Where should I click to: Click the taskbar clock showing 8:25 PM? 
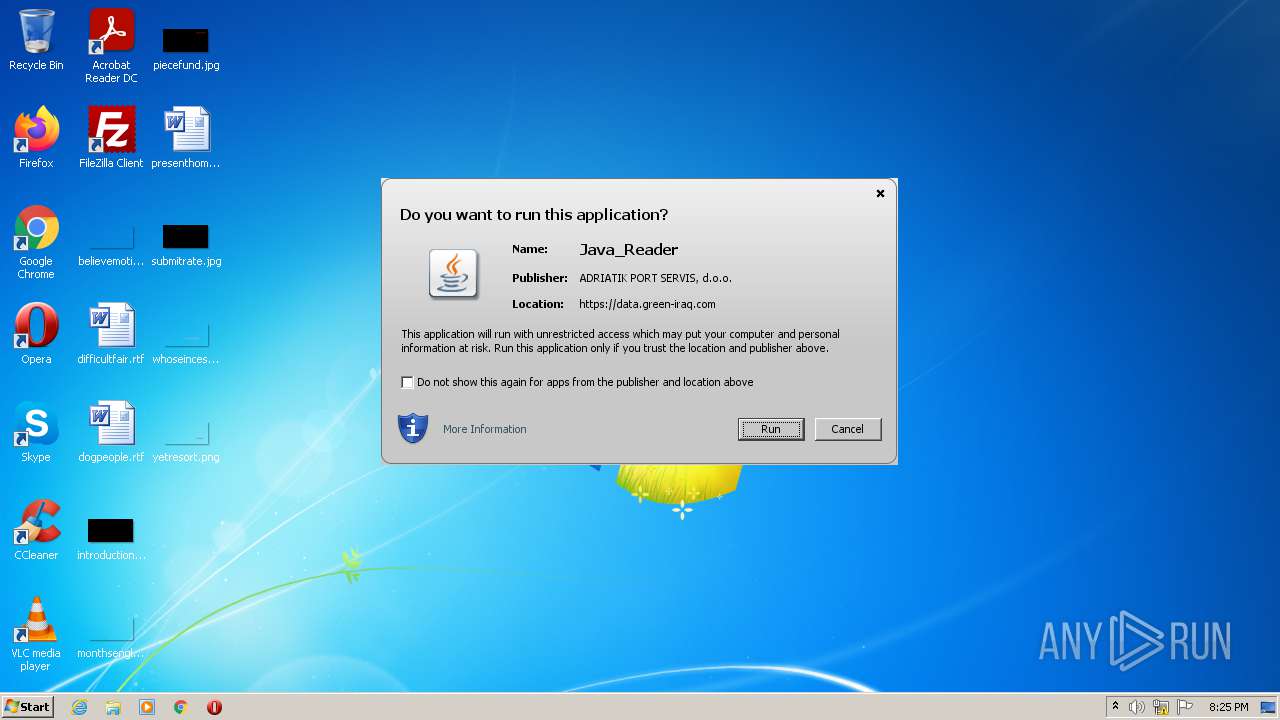coord(1228,707)
